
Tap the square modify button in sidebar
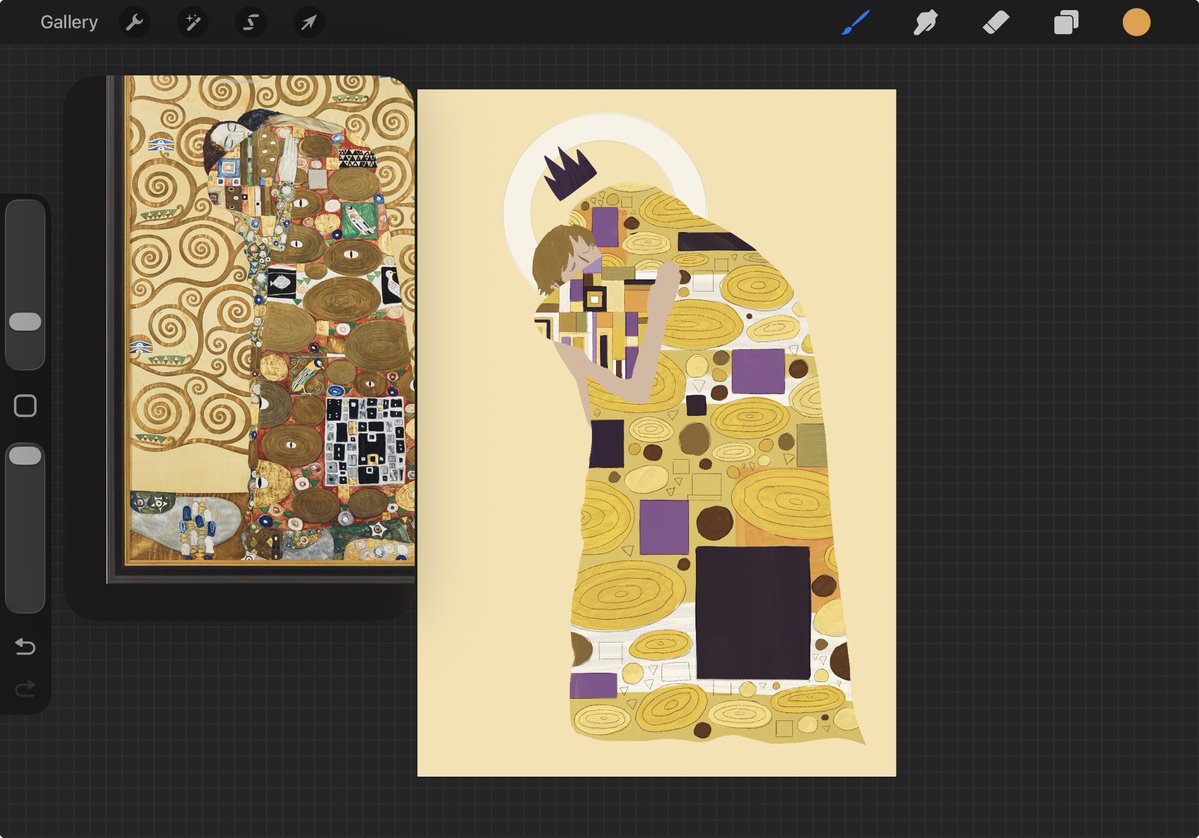pyautogui.click(x=25, y=405)
